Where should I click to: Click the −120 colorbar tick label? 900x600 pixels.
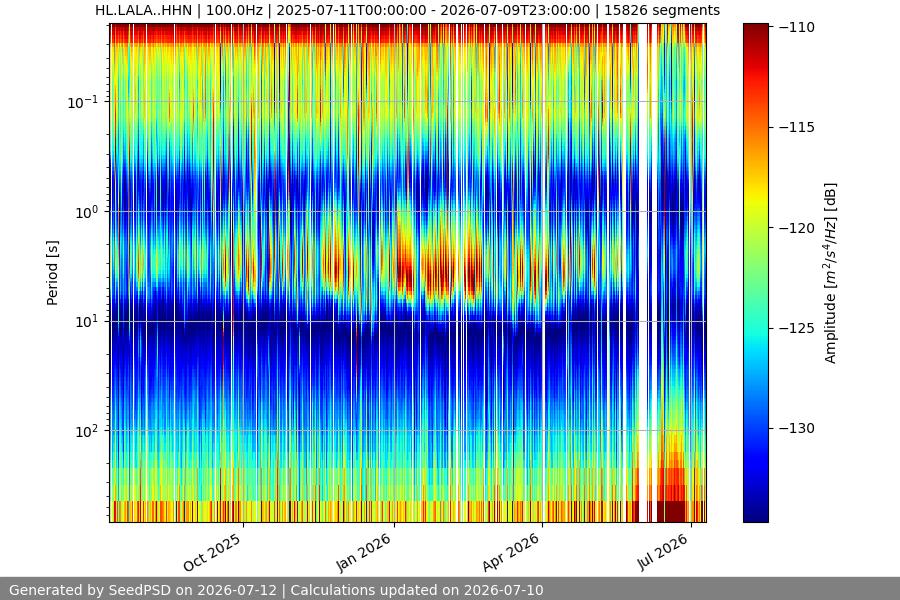click(x=797, y=228)
